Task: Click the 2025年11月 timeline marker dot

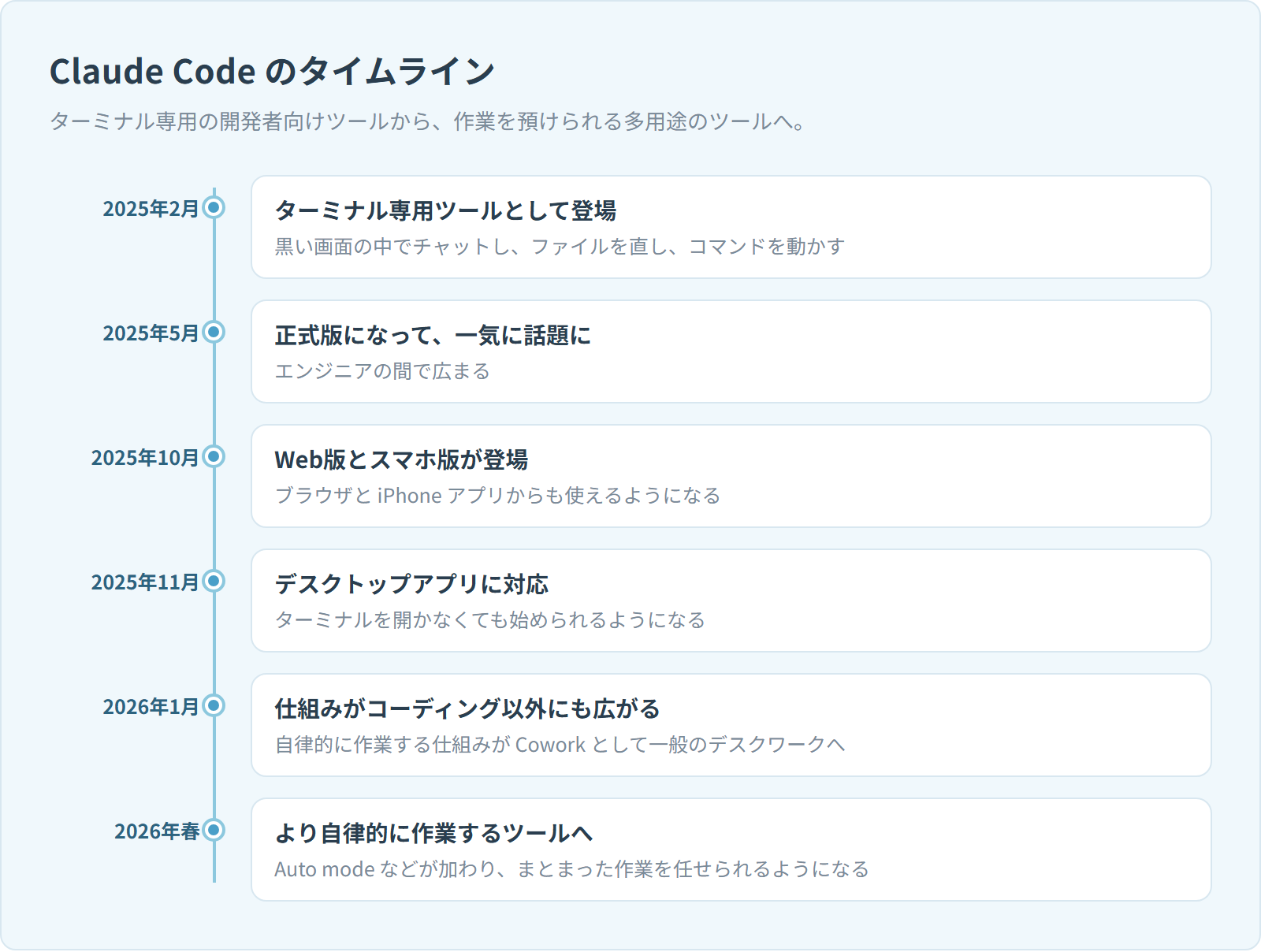Action: click(214, 581)
